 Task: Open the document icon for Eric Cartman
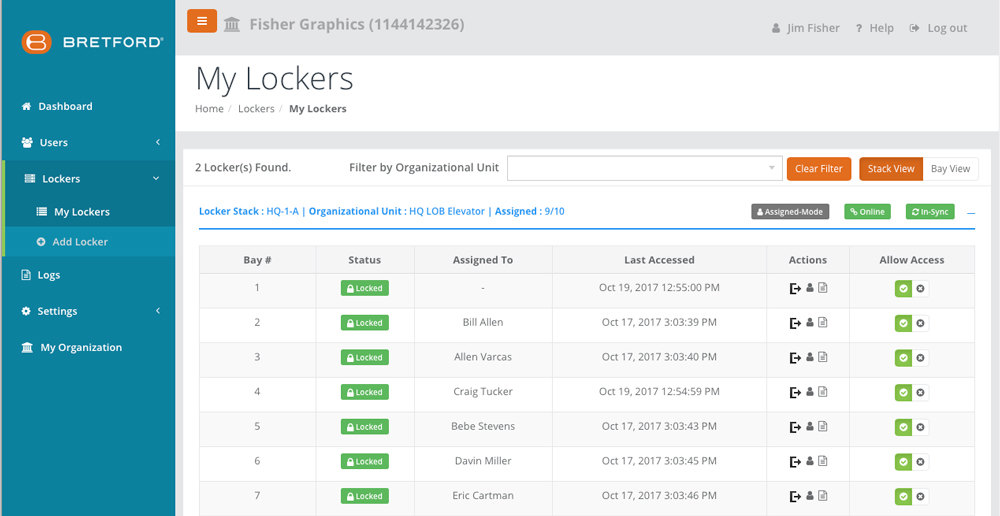click(x=823, y=496)
